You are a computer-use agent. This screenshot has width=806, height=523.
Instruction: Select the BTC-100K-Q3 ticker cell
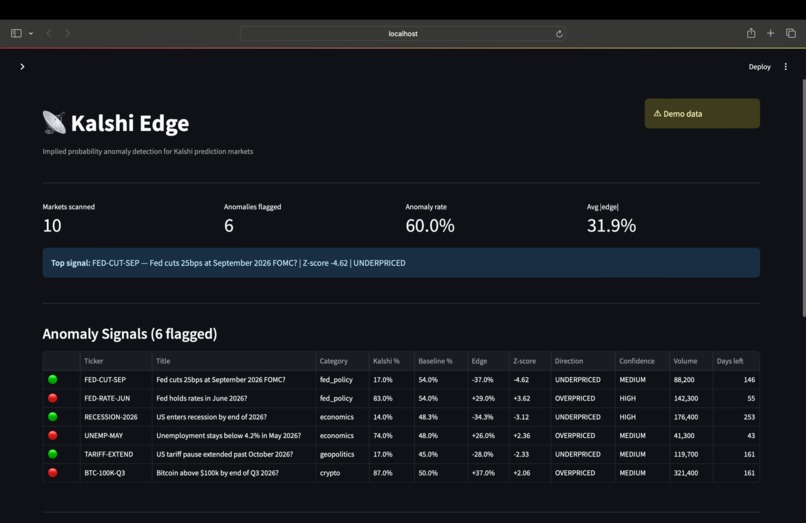coord(116,473)
